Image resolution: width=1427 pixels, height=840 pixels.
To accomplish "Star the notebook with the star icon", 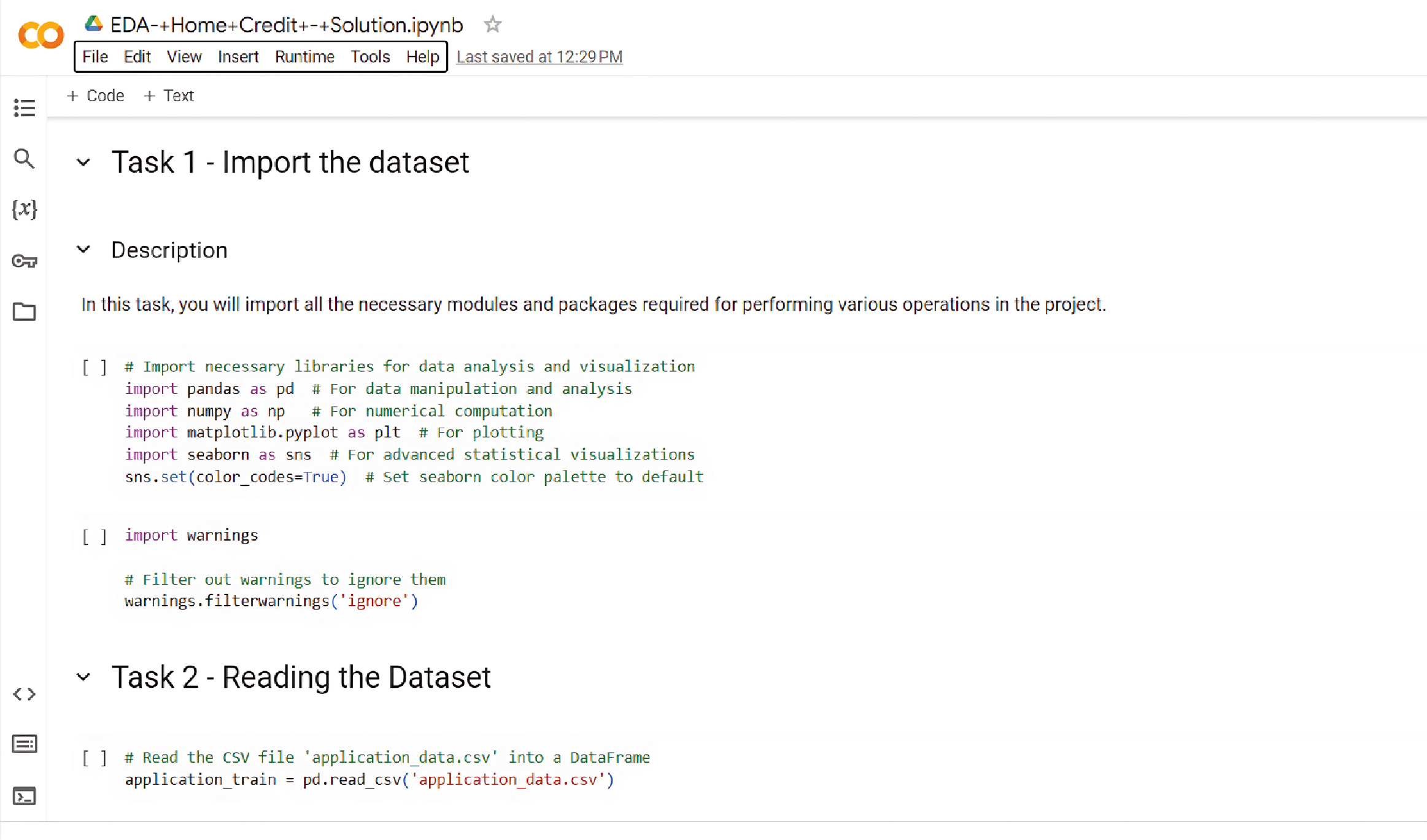I will pos(492,25).
